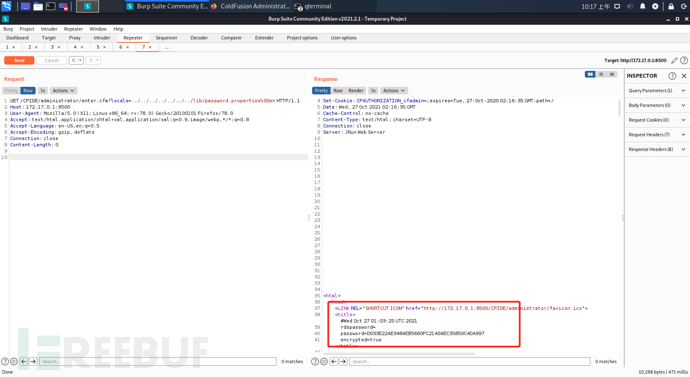The image size is (690, 377).
Task: Switch request view to Pretty
Action: coord(11,91)
